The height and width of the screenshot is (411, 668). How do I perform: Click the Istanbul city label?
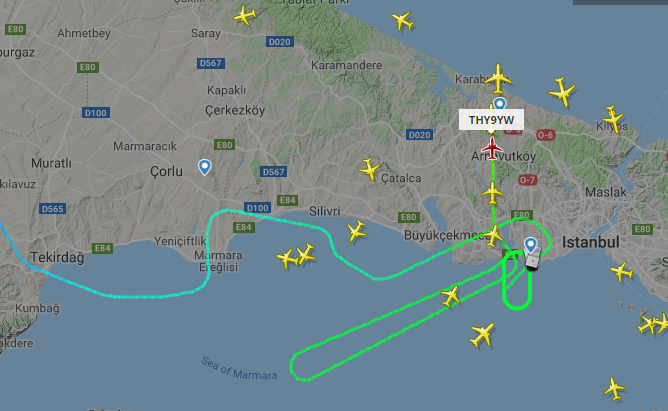[x=590, y=242]
